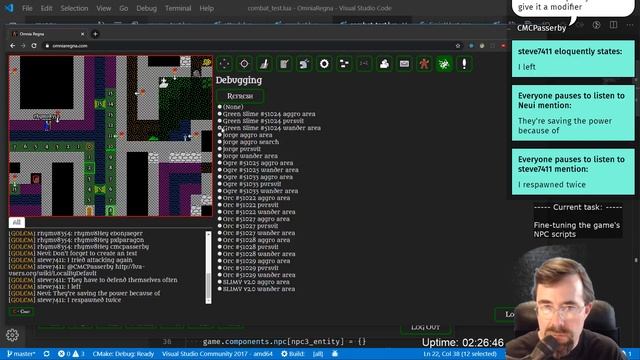Click the Build gear in status bar
The width and height of the screenshot is (640, 360).
coord(293,354)
